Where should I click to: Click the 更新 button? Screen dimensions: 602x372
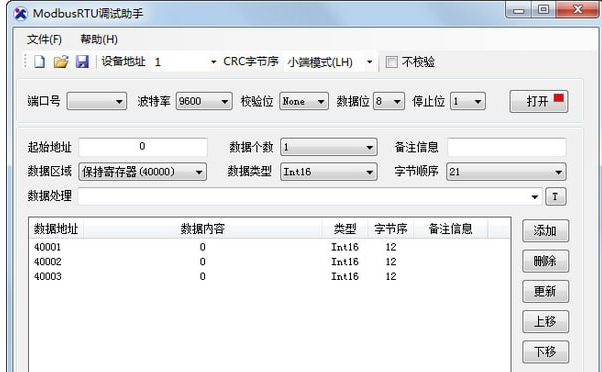tap(545, 291)
